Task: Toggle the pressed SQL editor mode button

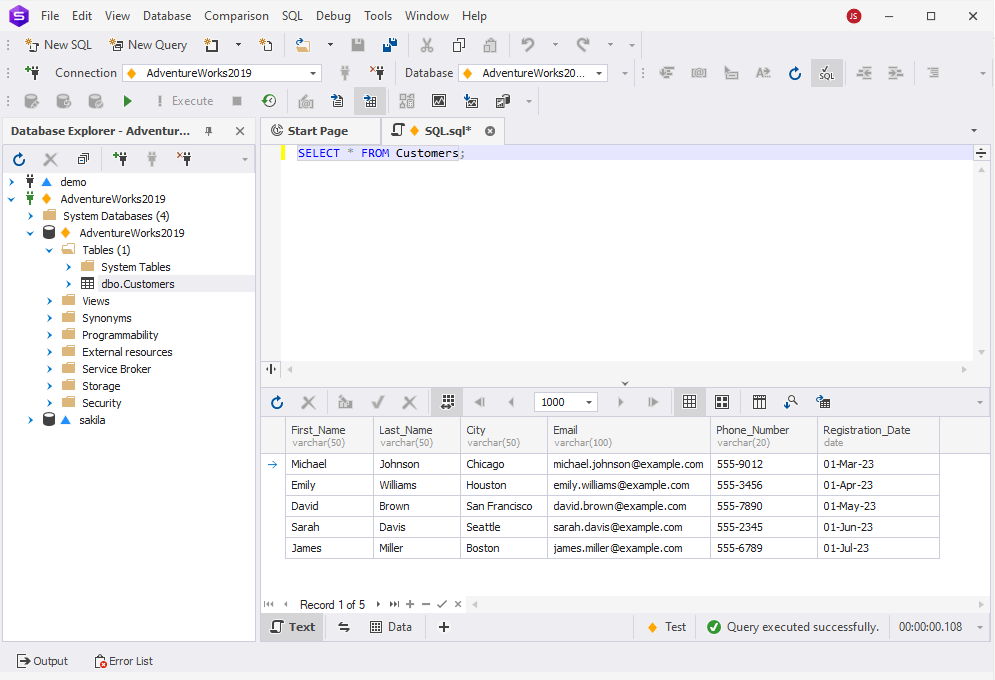Action: tap(827, 73)
